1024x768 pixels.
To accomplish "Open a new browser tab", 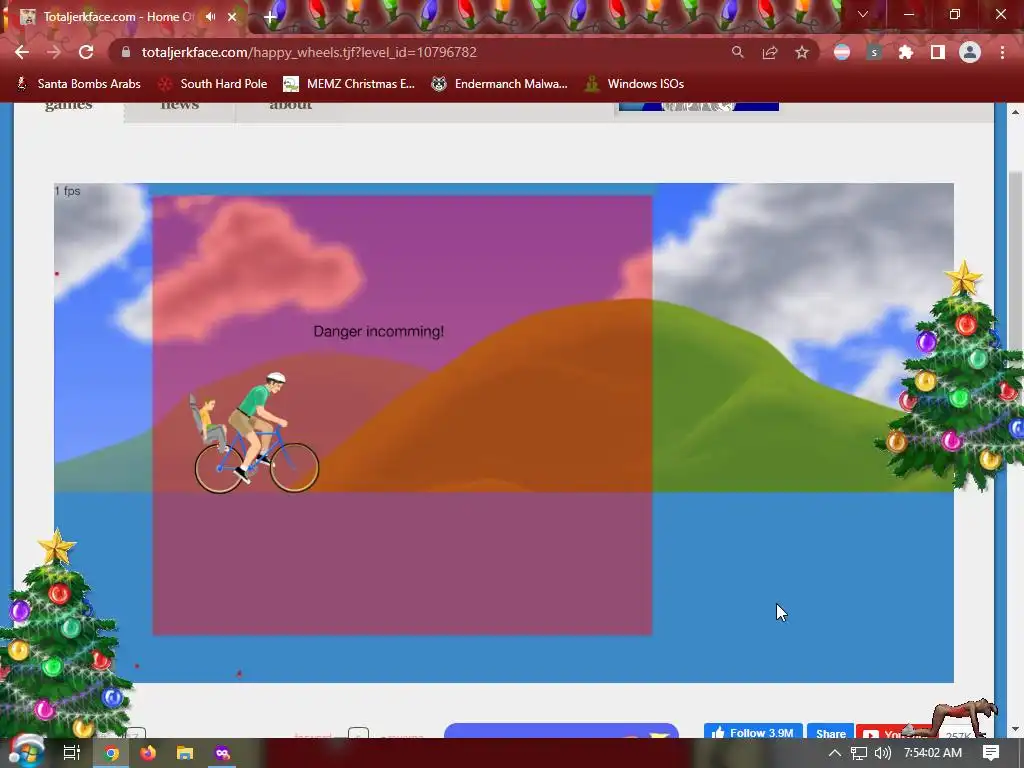I will click(x=270, y=17).
